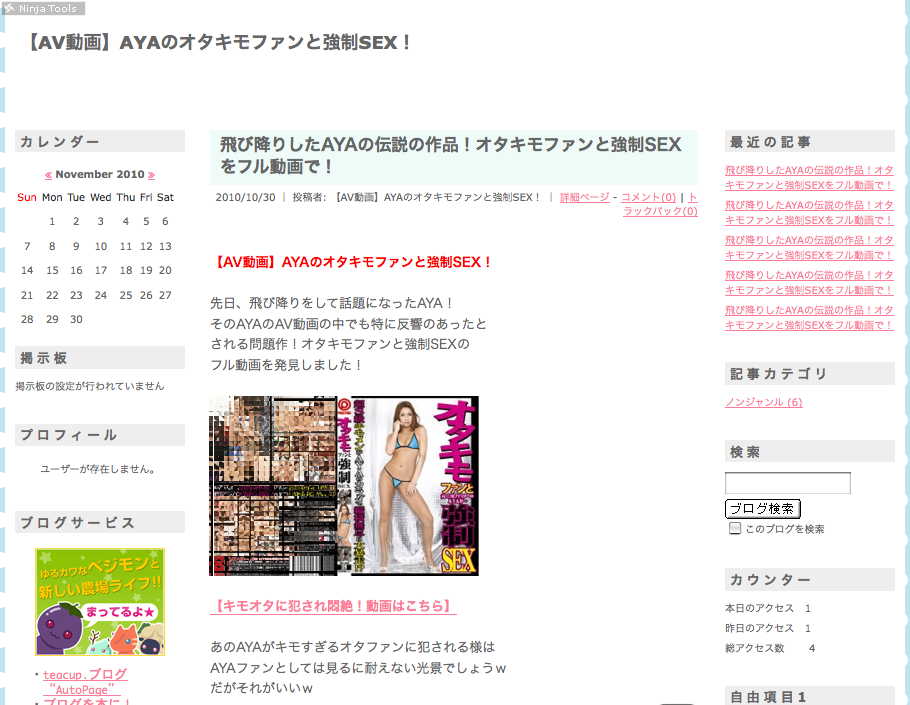
Task: Click the 掲示板の設定が行われていません message
Action: (x=90, y=386)
